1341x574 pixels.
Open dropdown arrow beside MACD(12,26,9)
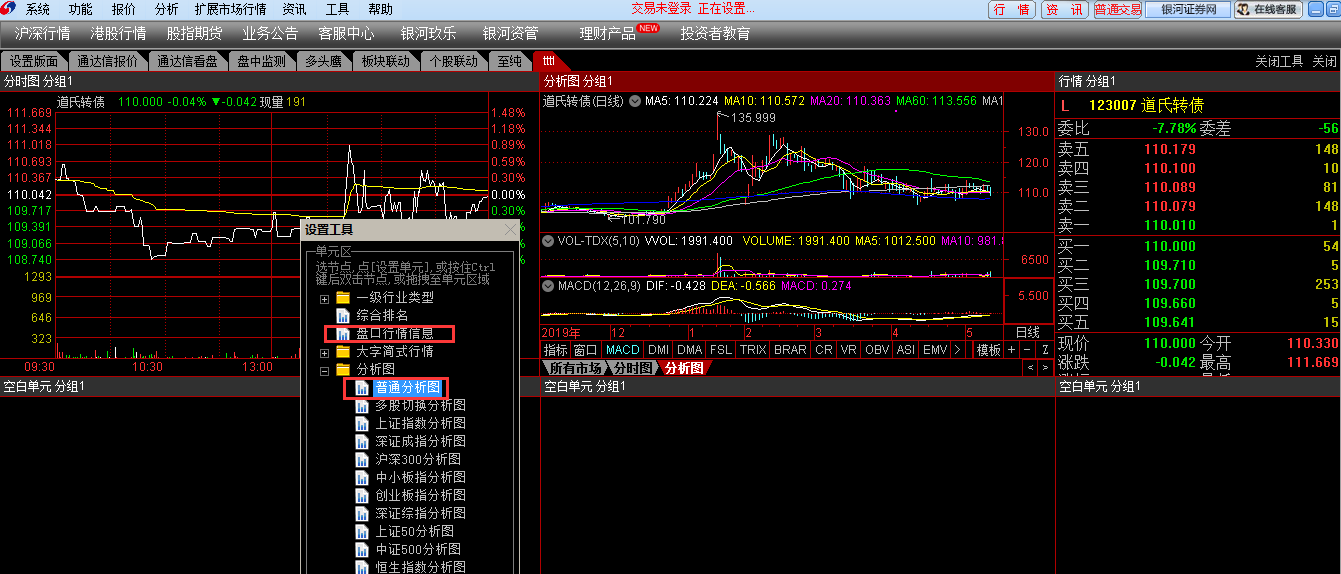coord(548,286)
